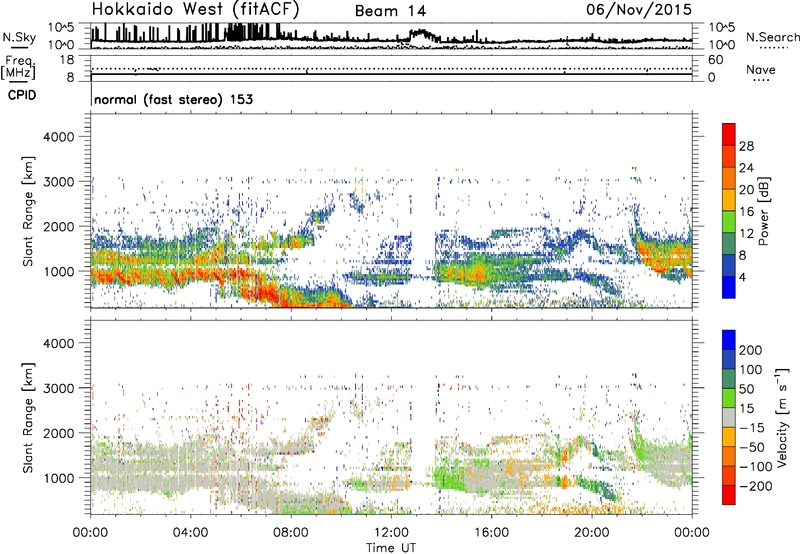Click the Slant Range label of power panel

[x=28, y=211]
